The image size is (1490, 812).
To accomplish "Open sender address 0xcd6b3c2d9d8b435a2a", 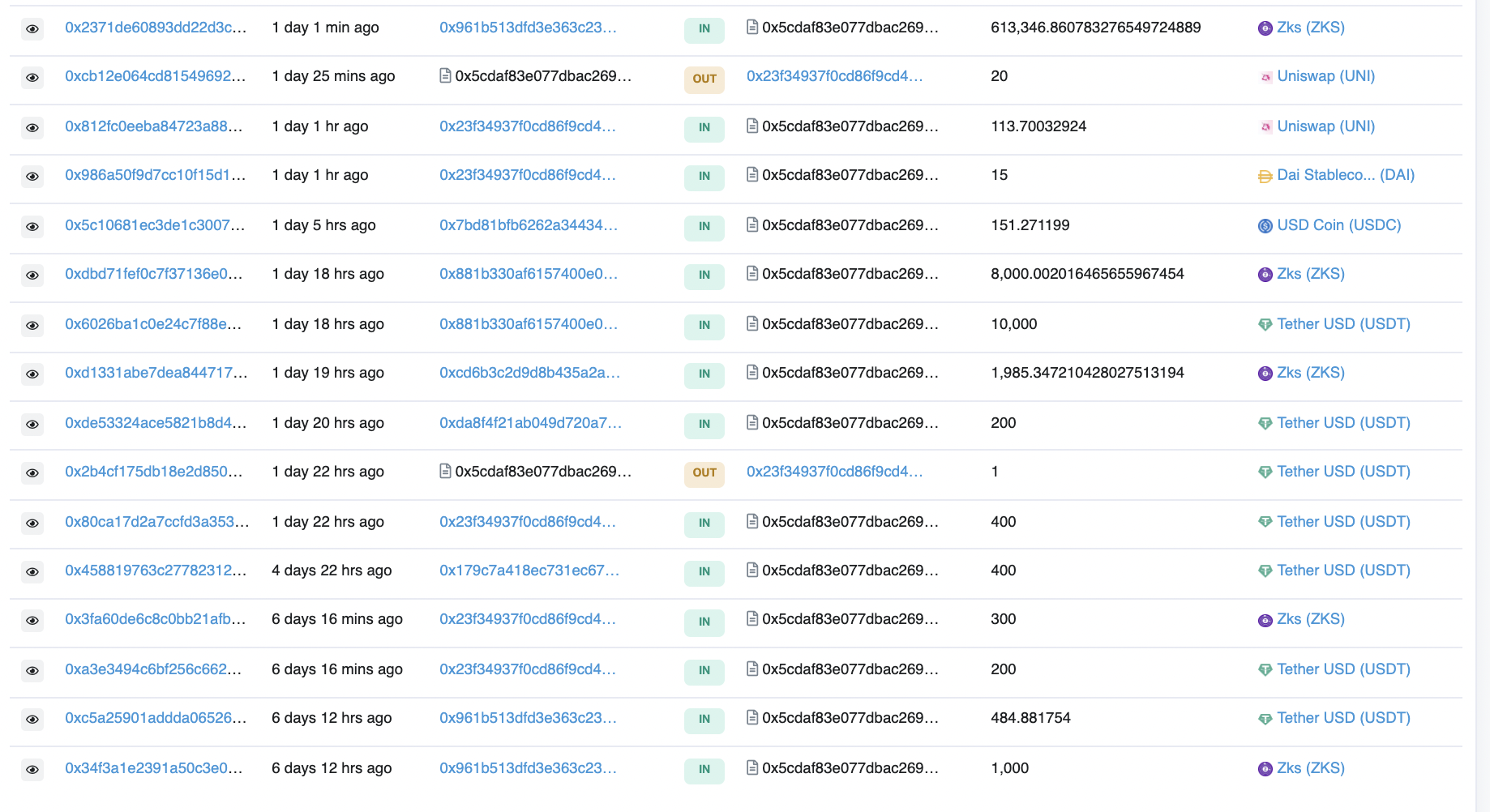I will (530, 373).
